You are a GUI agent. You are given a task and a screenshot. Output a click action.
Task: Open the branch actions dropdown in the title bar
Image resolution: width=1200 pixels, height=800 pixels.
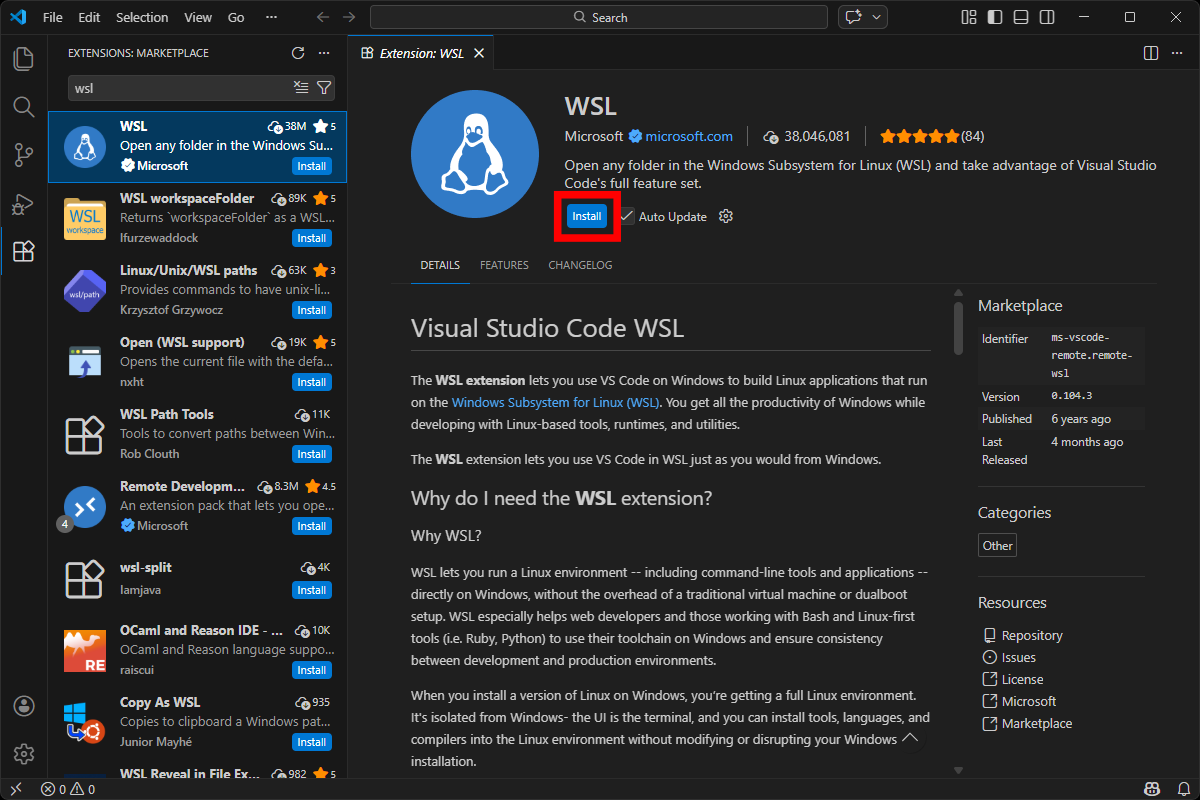point(875,17)
